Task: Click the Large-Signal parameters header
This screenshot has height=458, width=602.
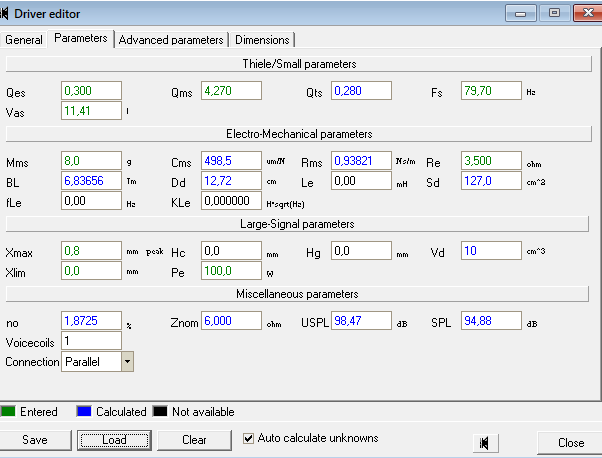Action: (x=297, y=224)
